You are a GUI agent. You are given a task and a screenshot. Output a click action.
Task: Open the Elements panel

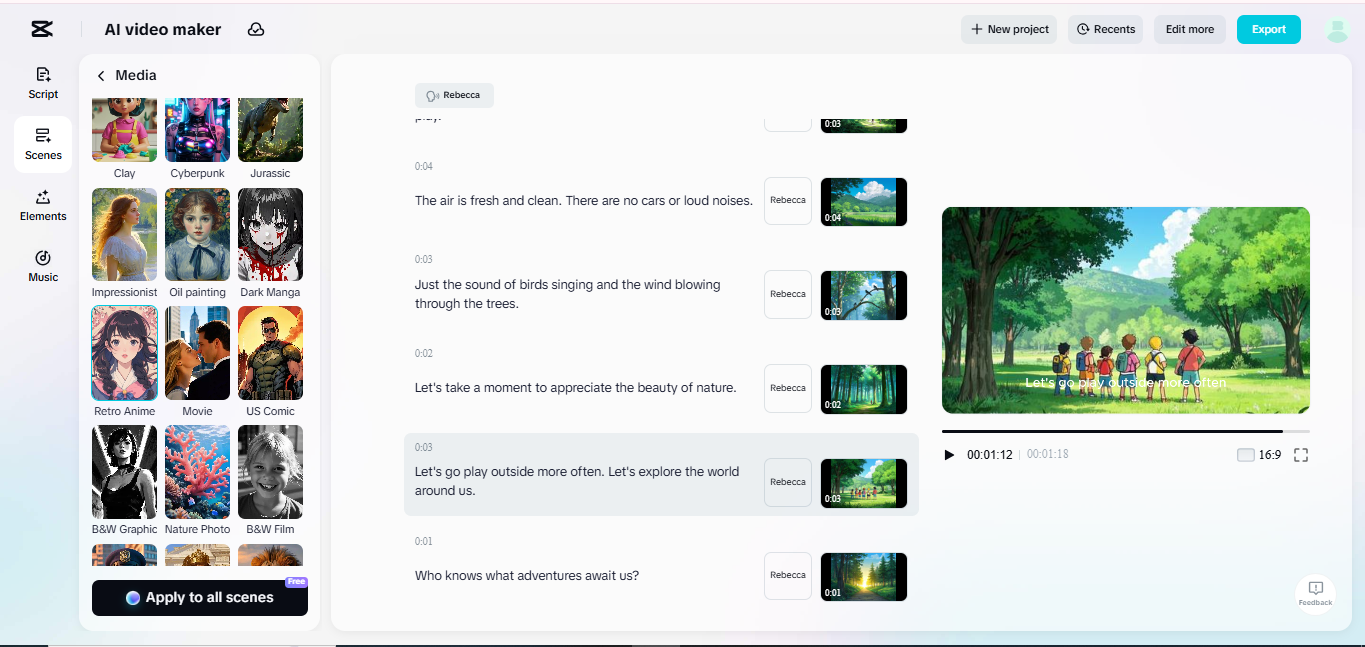click(42, 205)
